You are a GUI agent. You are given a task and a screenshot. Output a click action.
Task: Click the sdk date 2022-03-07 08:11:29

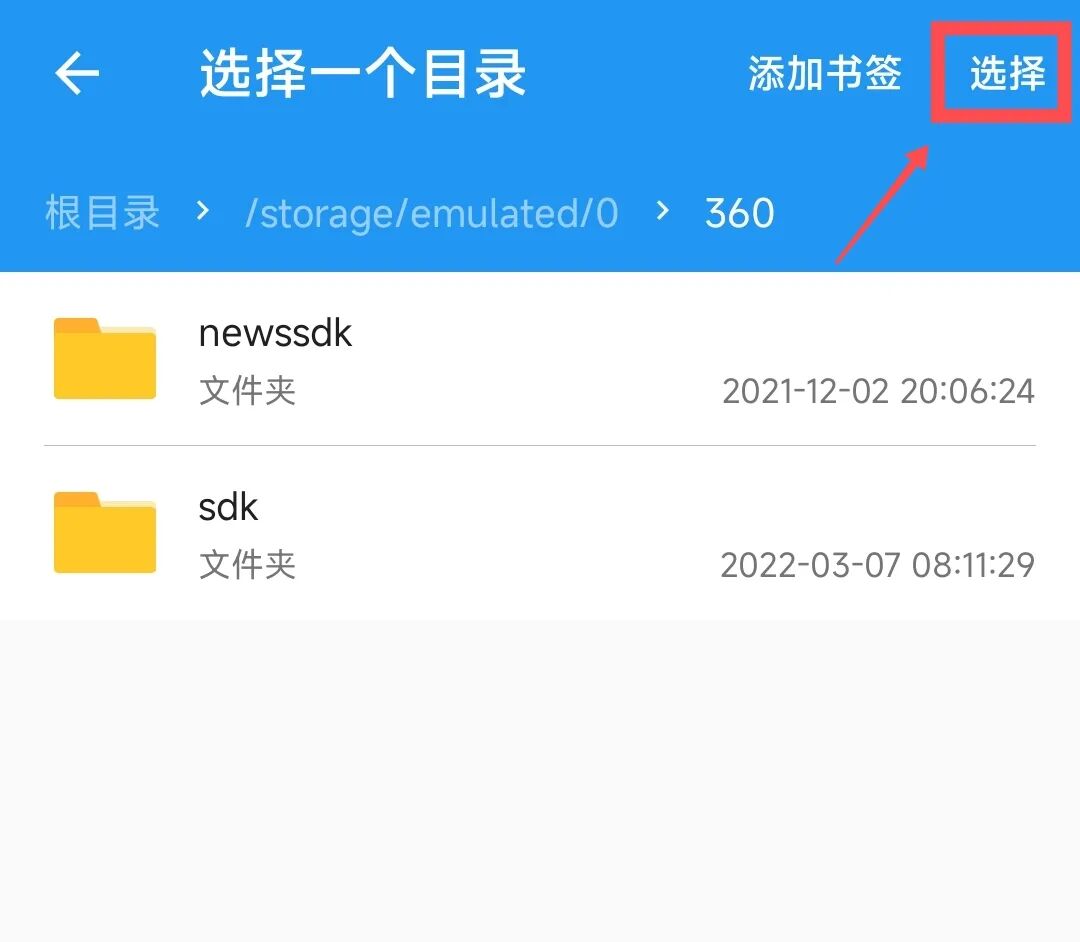[x=878, y=565]
